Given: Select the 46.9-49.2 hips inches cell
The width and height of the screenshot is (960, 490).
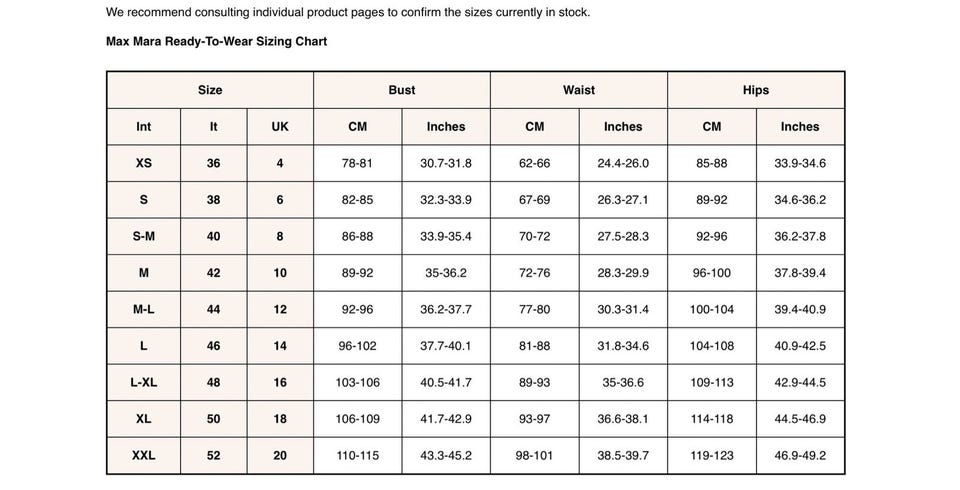Looking at the screenshot, I should point(800,455).
